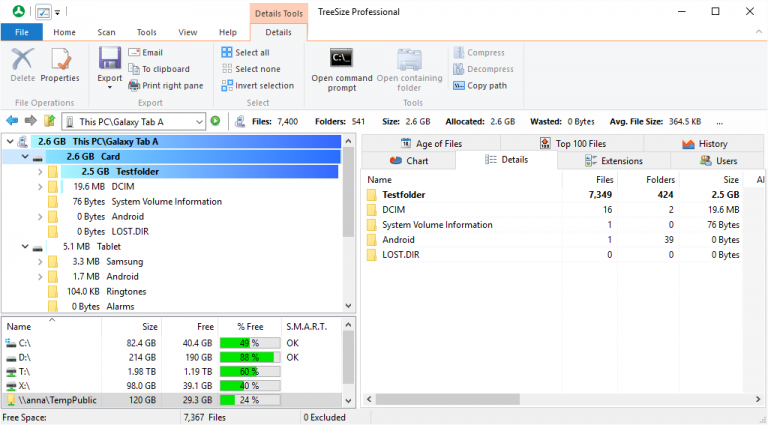
Task: Select the Alarms folder in tree
Action: point(120,307)
